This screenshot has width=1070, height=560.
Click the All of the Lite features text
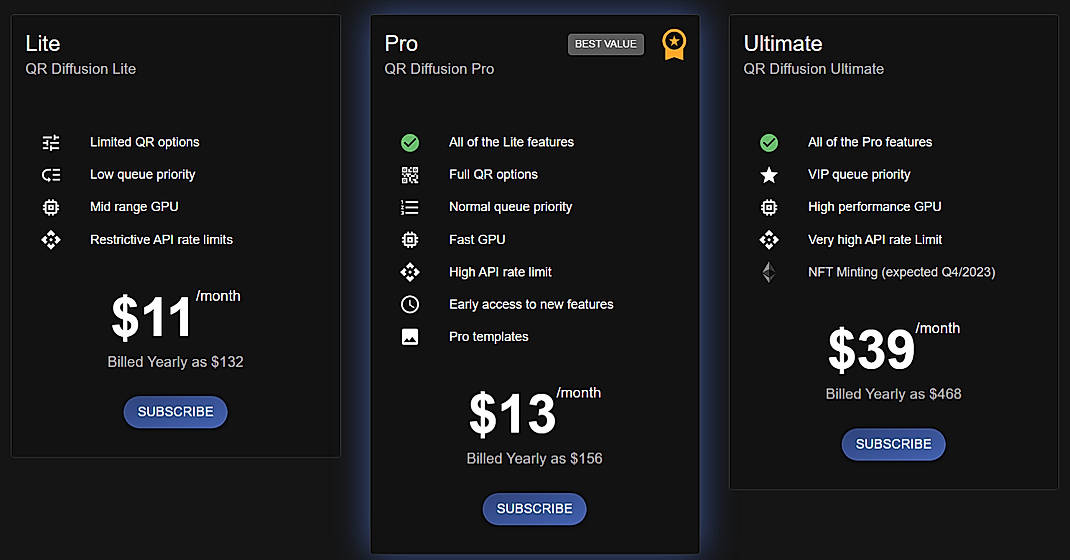(511, 143)
